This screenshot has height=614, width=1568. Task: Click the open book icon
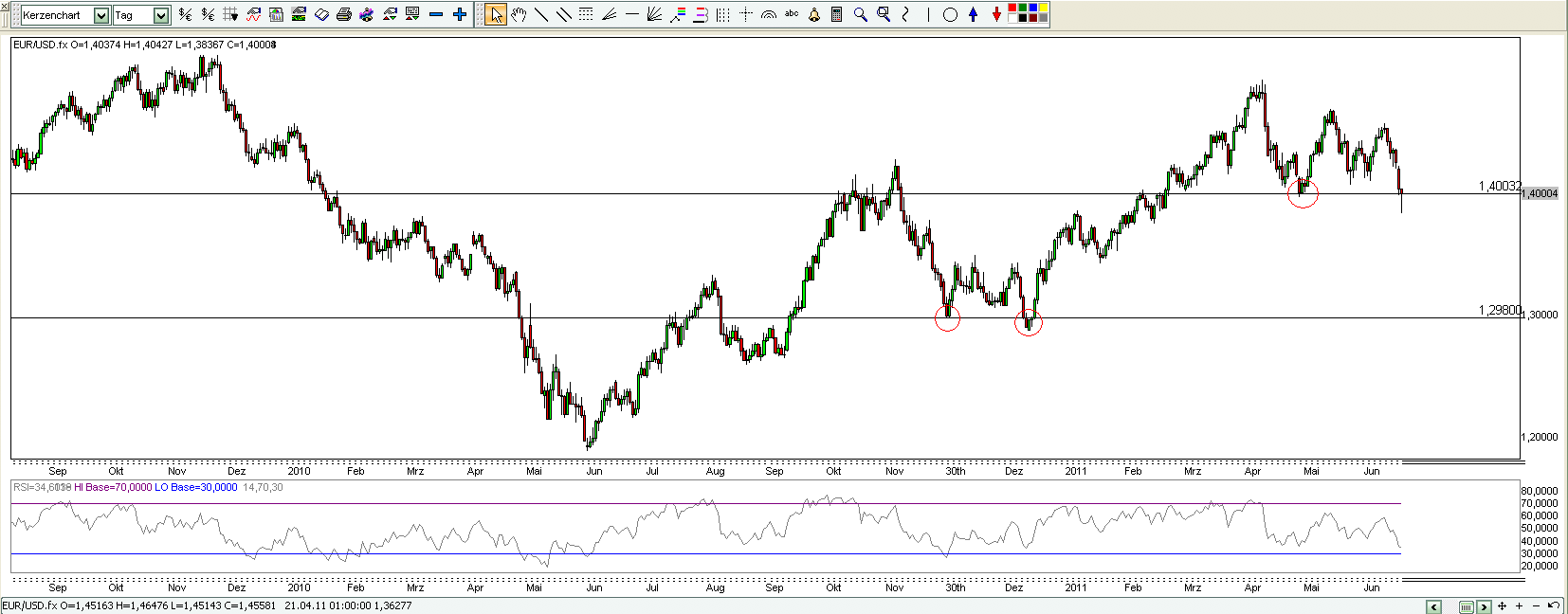tap(321, 14)
